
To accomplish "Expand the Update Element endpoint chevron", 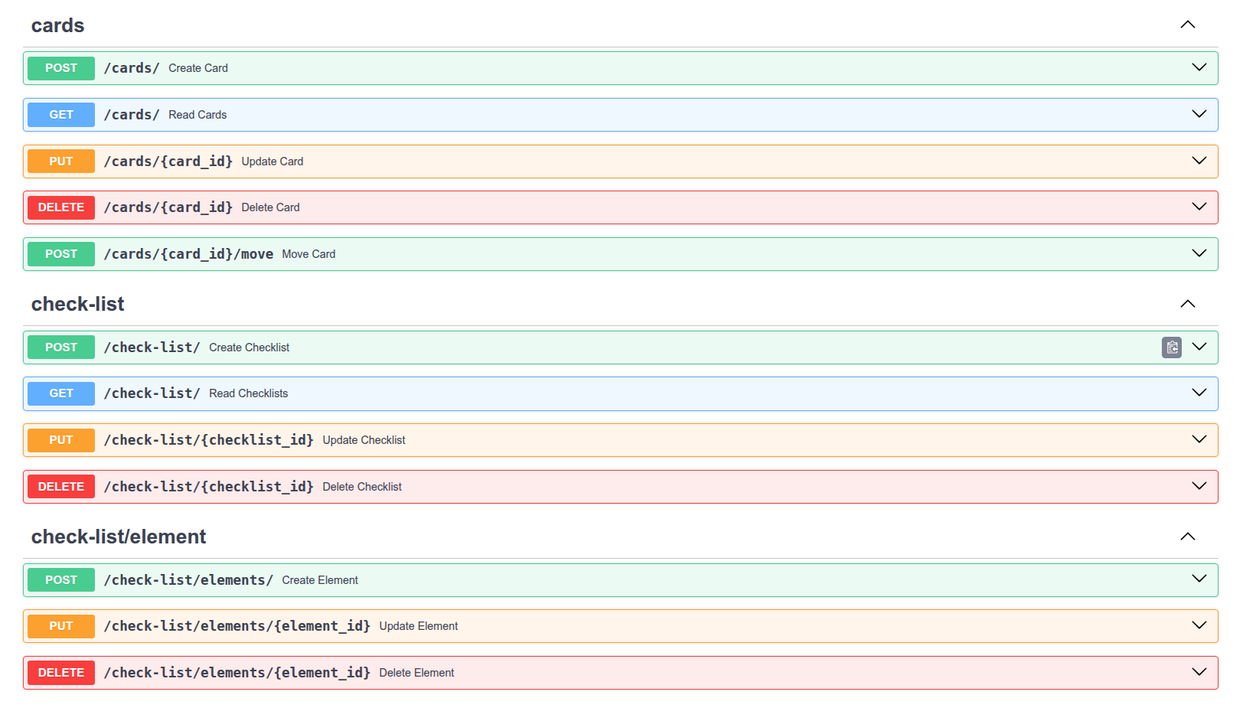I will [x=1199, y=626].
